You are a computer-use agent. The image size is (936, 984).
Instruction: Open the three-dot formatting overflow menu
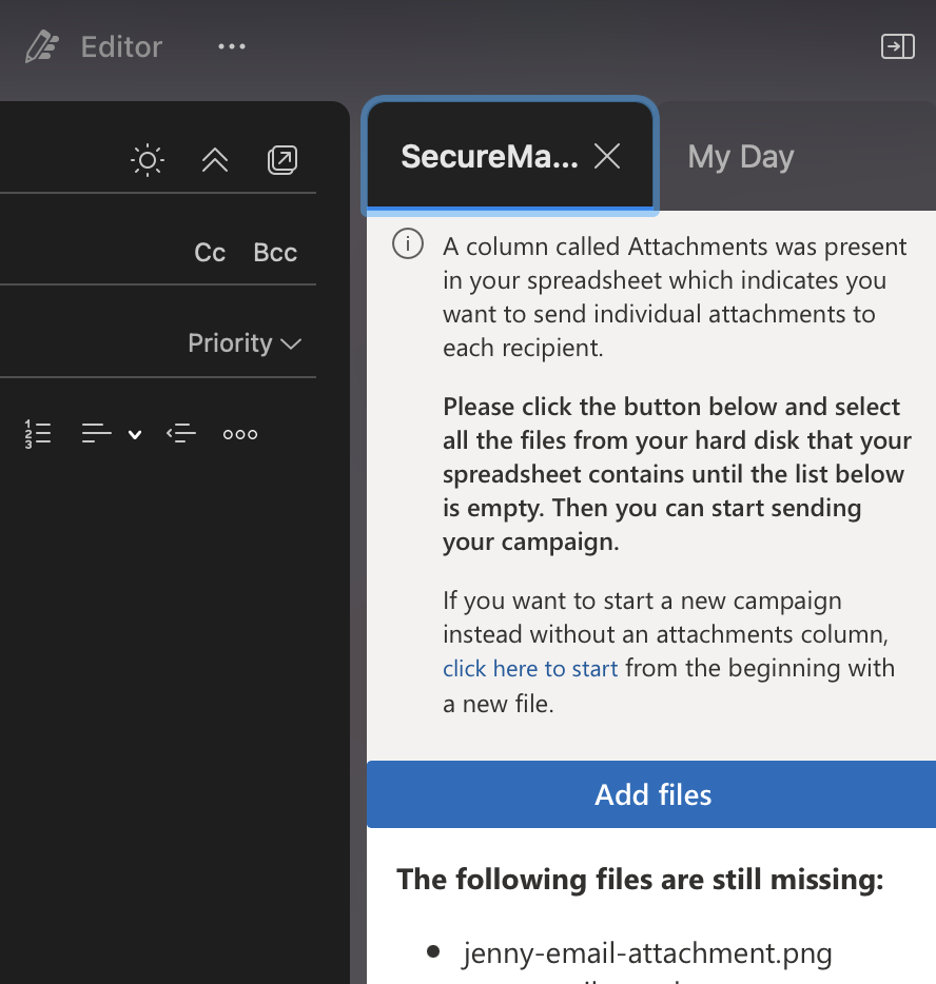tap(240, 433)
